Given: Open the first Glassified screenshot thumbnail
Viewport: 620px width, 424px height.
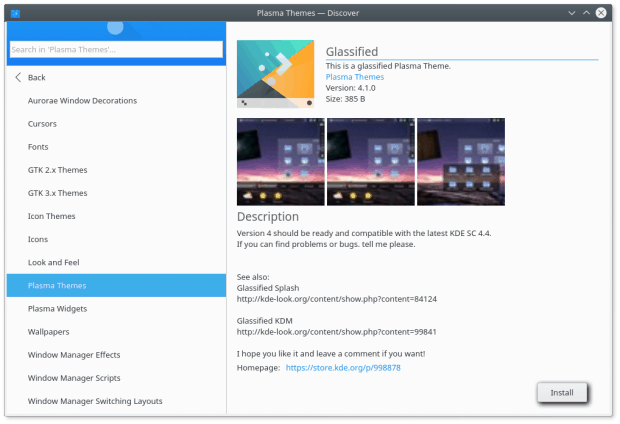Looking at the screenshot, I should click(281, 161).
